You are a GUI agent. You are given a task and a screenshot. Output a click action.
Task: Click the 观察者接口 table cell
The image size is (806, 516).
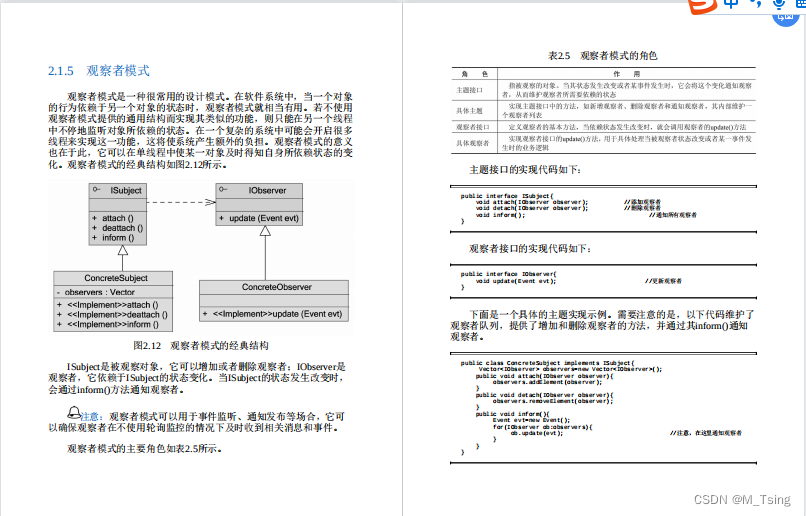click(473, 127)
